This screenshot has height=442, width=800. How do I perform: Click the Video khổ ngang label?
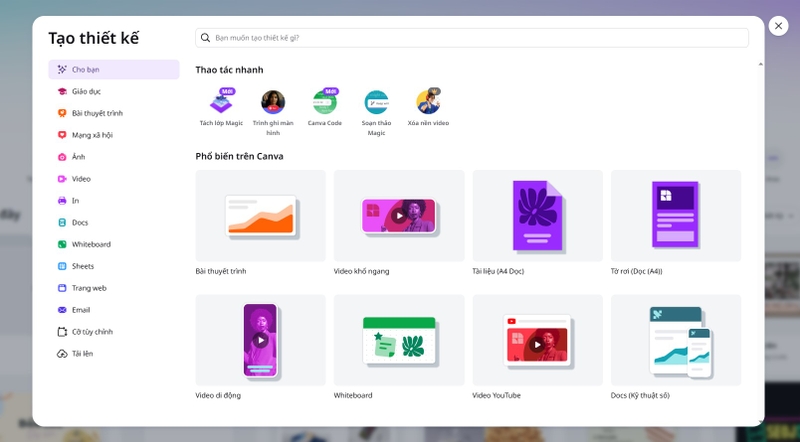pyautogui.click(x=362, y=271)
